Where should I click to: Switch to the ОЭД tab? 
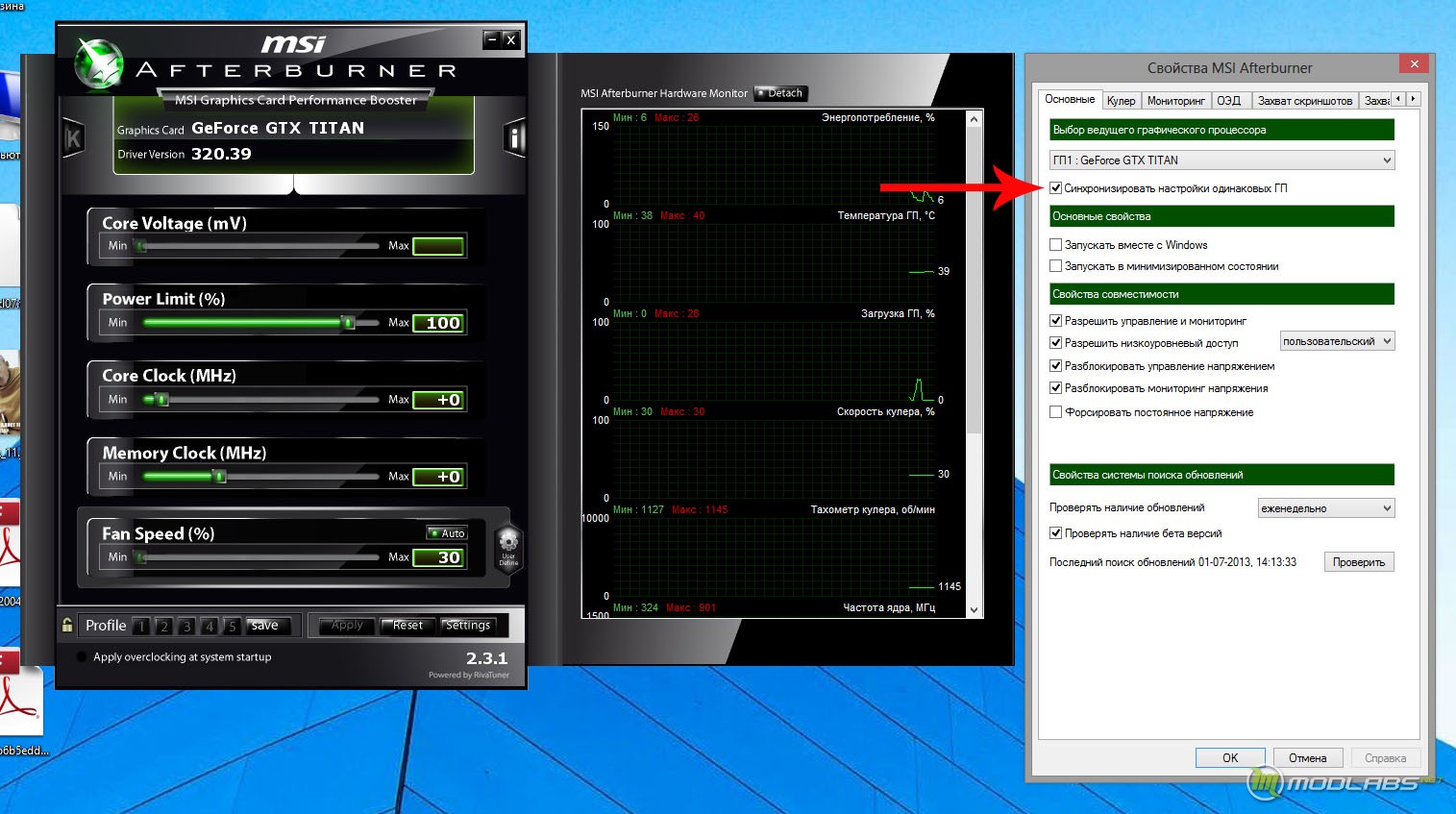click(x=1229, y=101)
